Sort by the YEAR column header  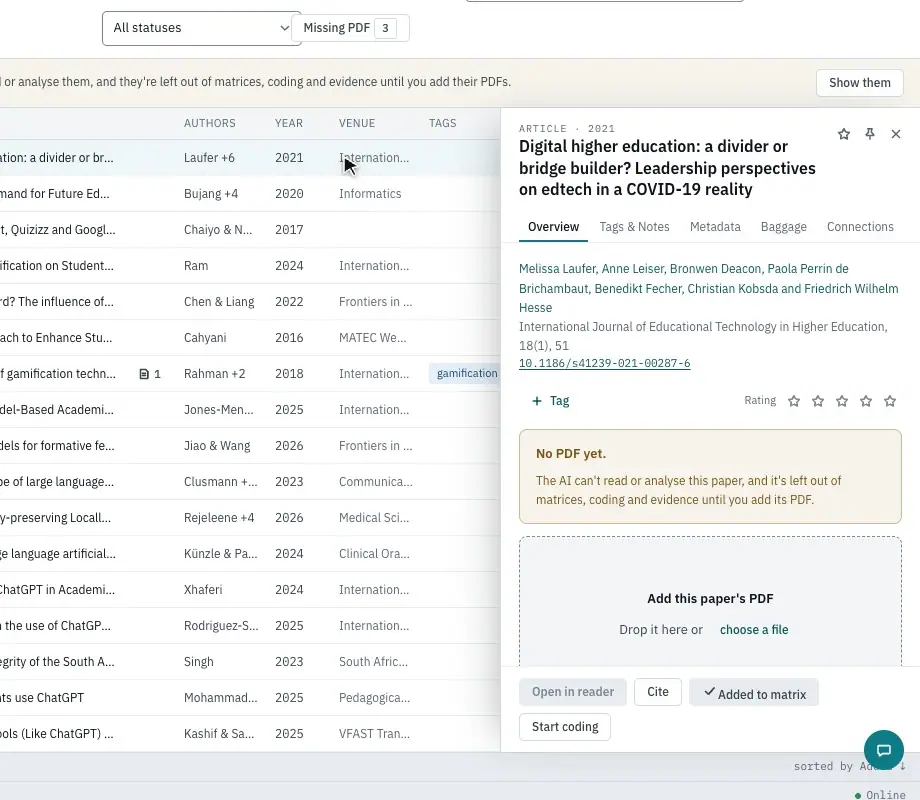pos(289,123)
